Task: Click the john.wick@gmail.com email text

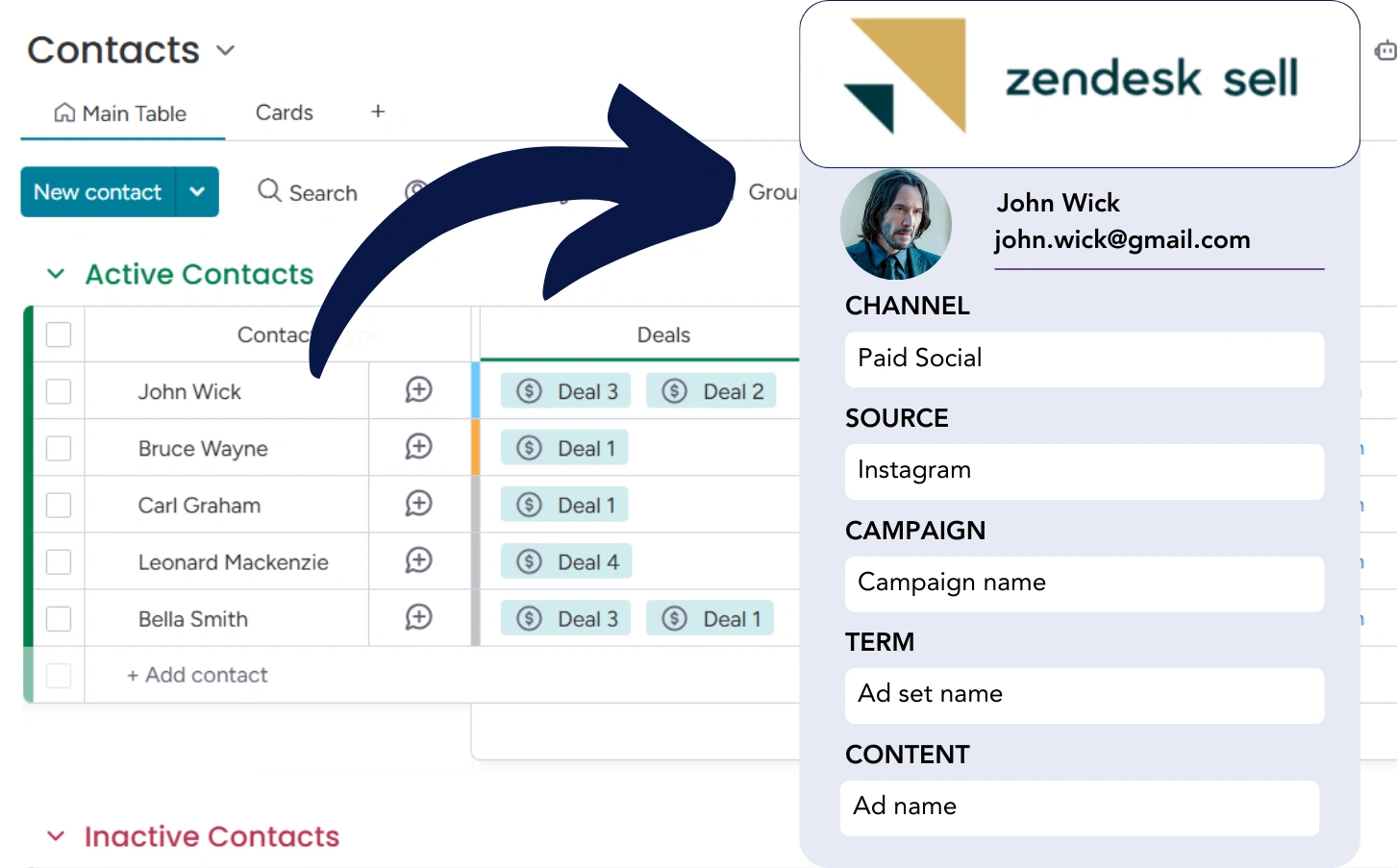Action: pos(1122,239)
